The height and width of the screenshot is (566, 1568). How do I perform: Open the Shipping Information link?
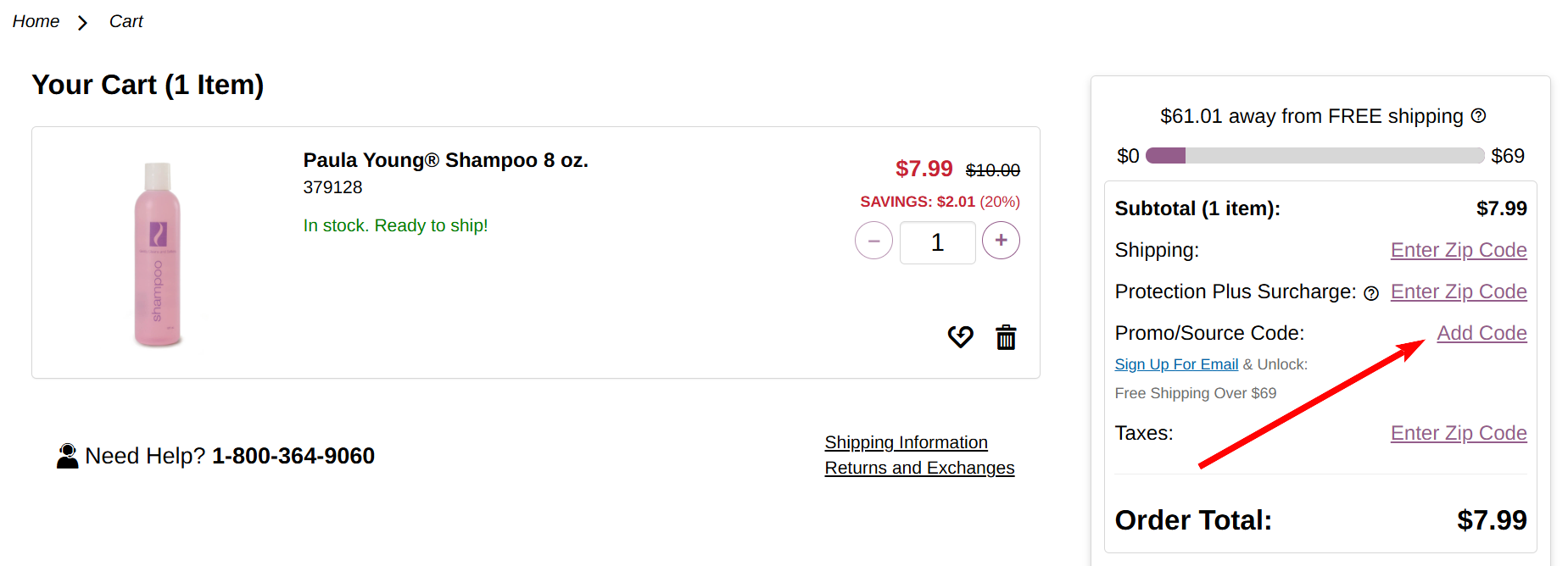[x=906, y=442]
